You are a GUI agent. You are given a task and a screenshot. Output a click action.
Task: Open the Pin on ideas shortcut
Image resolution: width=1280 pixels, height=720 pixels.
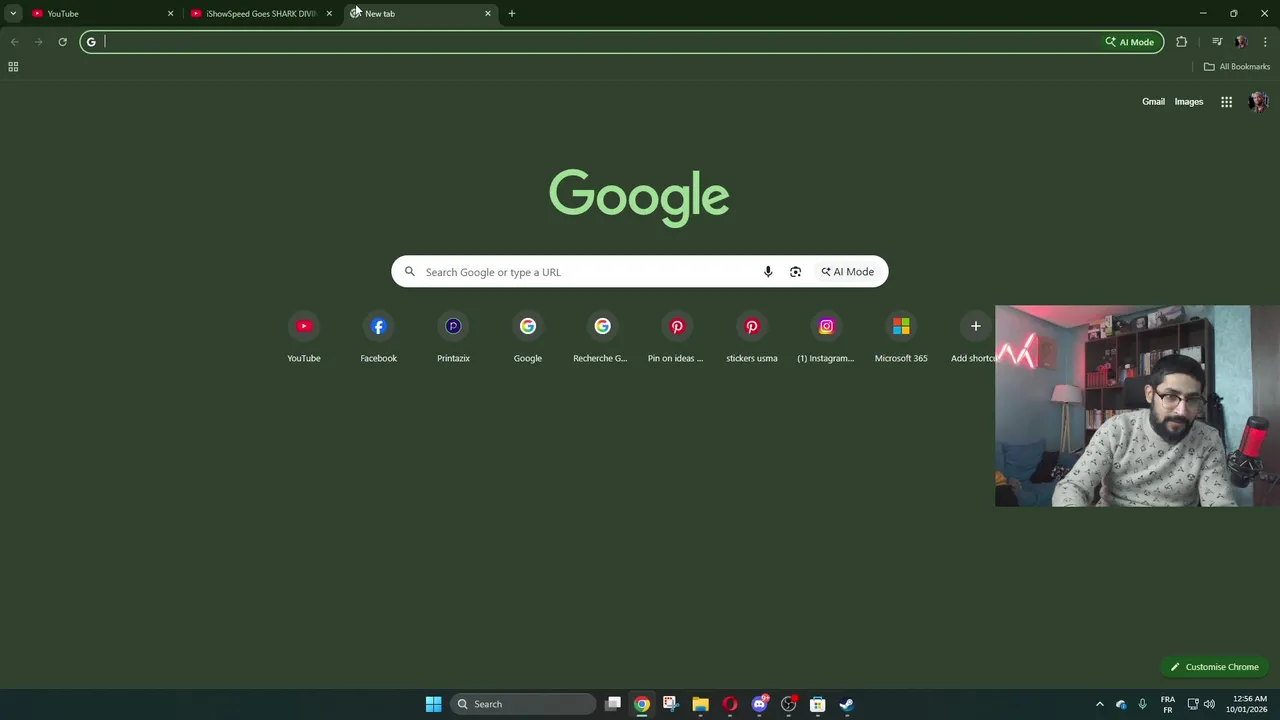677,338
